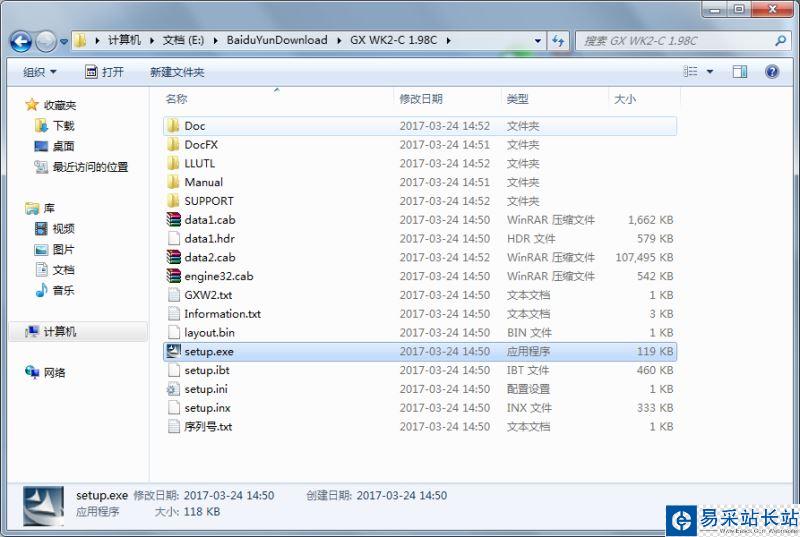The image size is (800, 537).
Task: Click the setup.ibt file icon
Action: pyautogui.click(x=173, y=370)
